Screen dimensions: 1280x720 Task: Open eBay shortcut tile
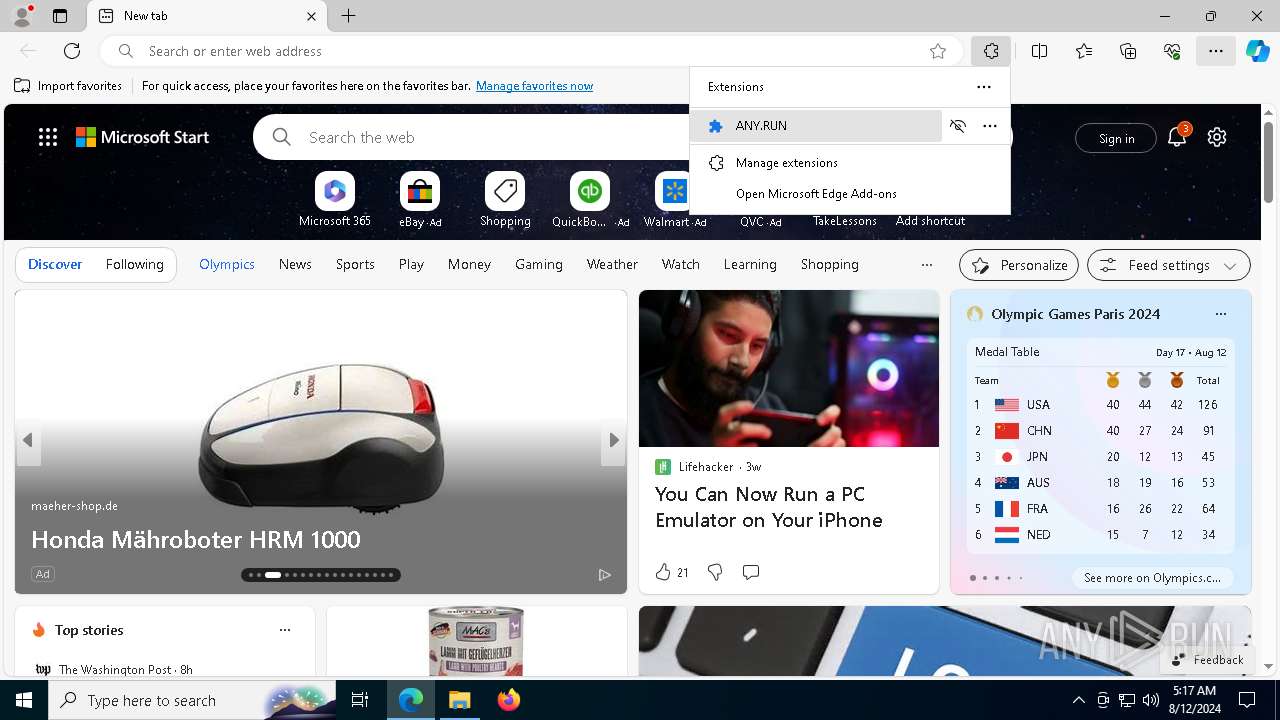point(420,199)
